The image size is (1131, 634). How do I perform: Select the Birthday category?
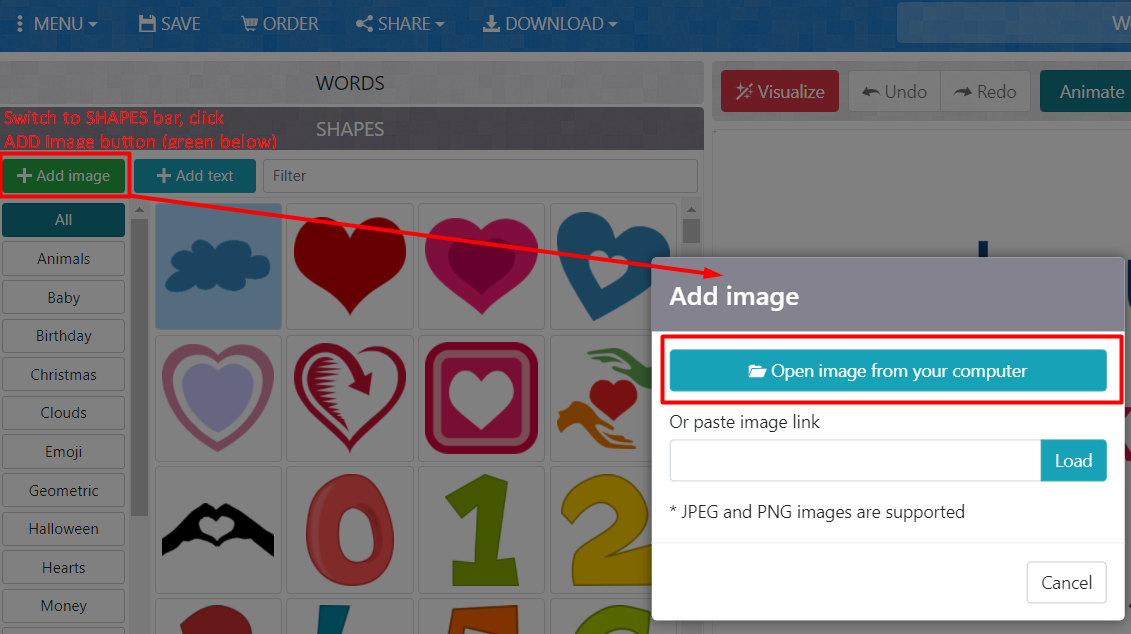(x=63, y=336)
